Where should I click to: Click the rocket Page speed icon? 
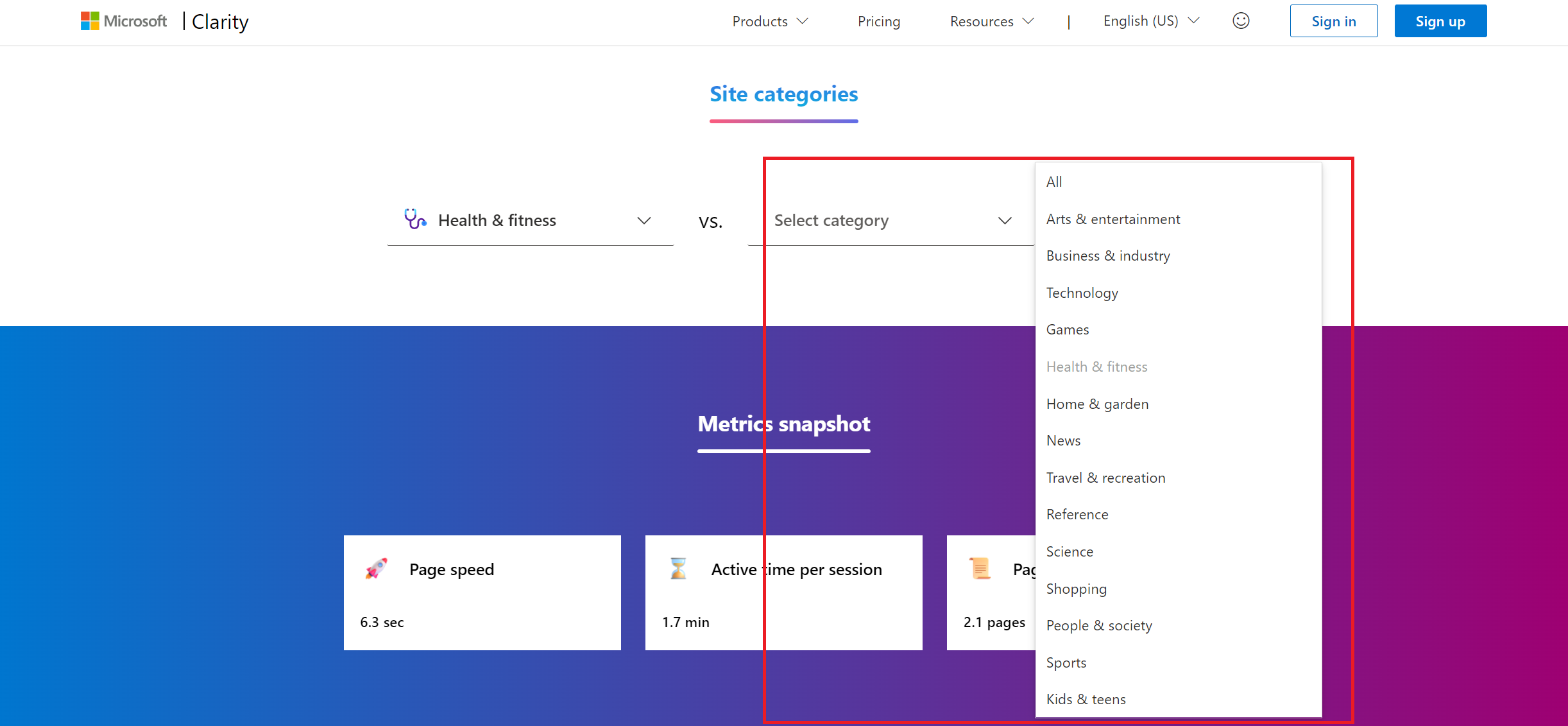coord(377,569)
